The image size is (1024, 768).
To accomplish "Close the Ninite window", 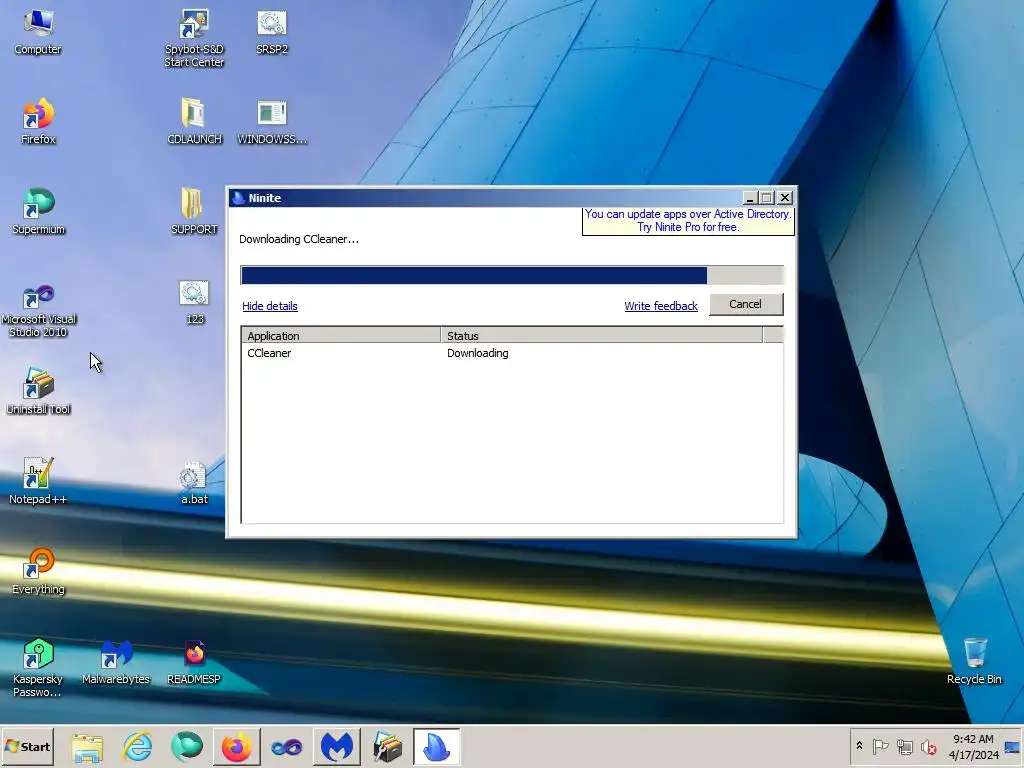I will pyautogui.click(x=785, y=198).
